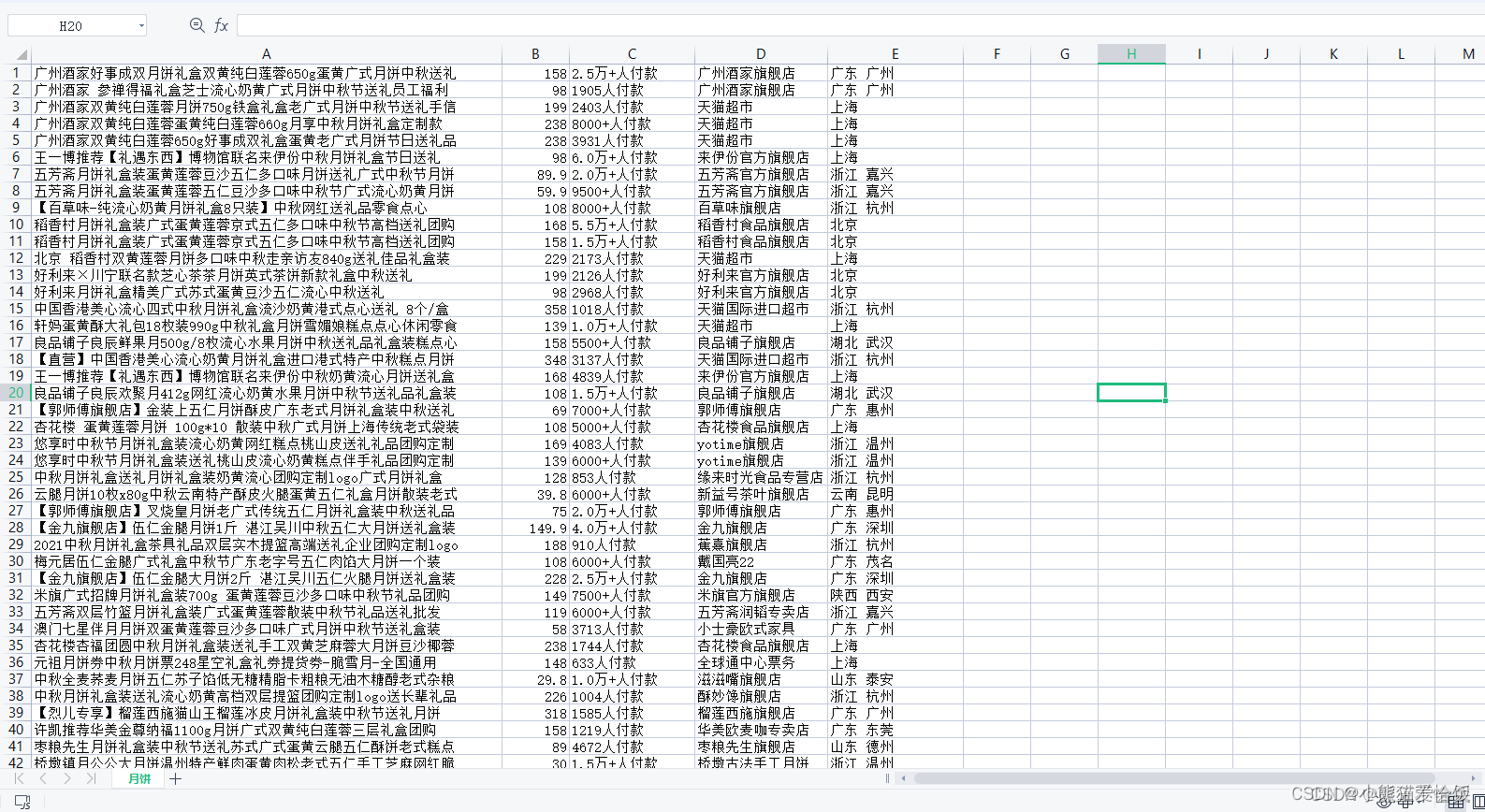Screen dimensions: 1485x812
Task: Select column D header
Action: pos(761,54)
